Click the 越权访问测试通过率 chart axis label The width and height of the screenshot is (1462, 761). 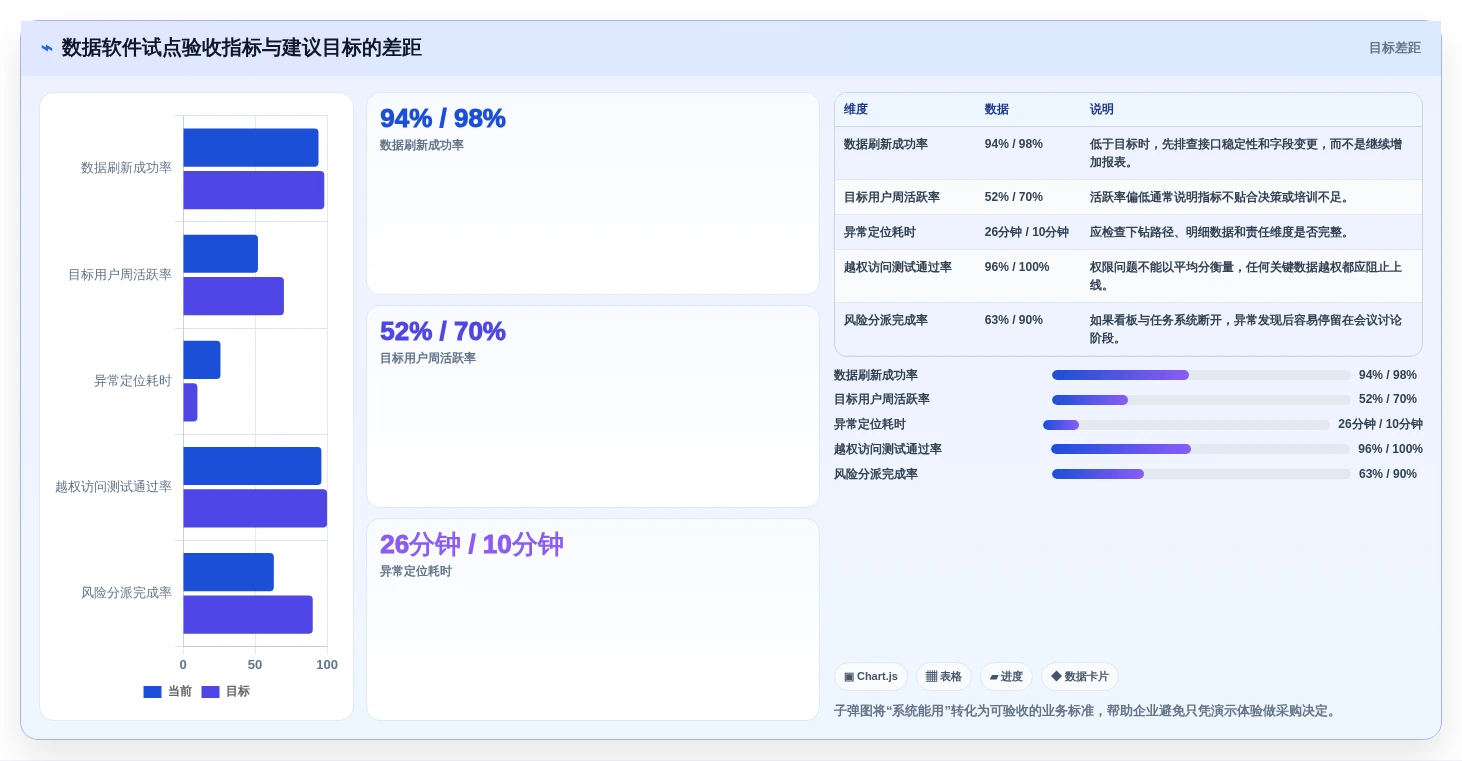(x=113, y=487)
